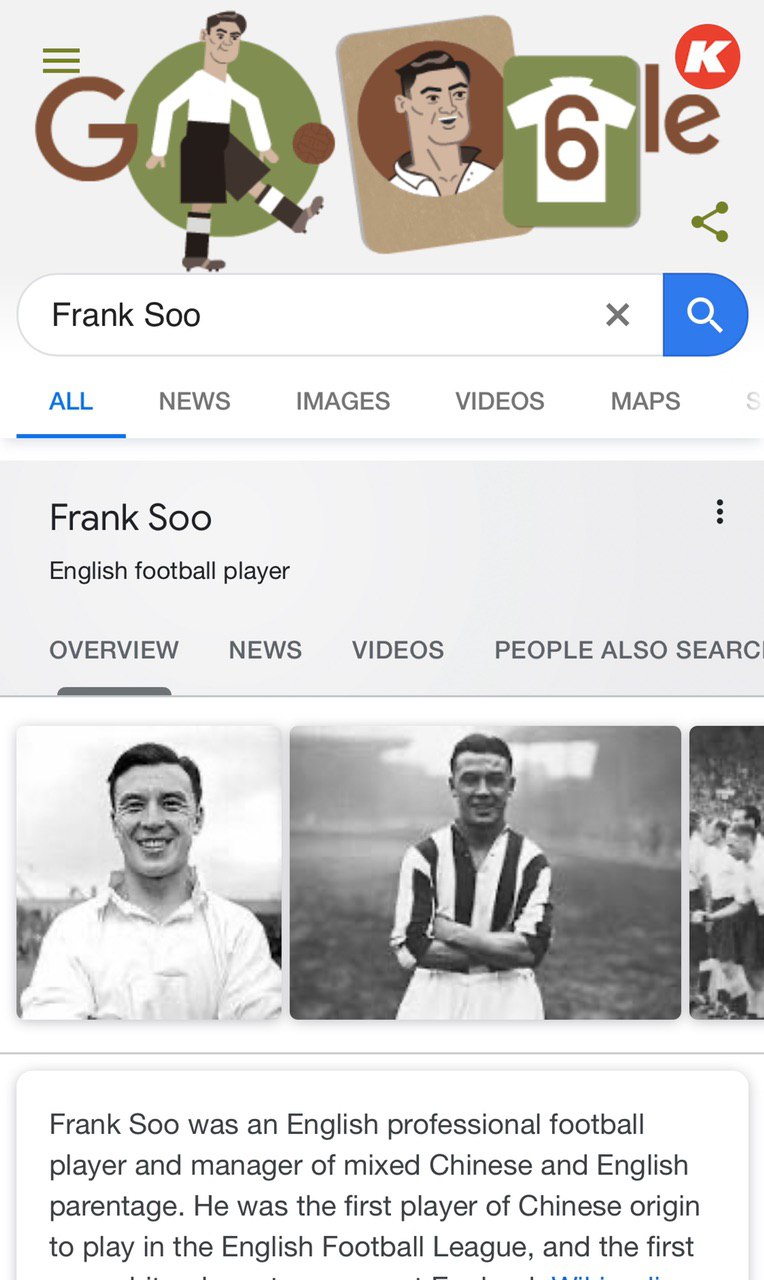Switch to the IMAGES search tab
Screen dimensions: 764x1280
[x=343, y=401]
